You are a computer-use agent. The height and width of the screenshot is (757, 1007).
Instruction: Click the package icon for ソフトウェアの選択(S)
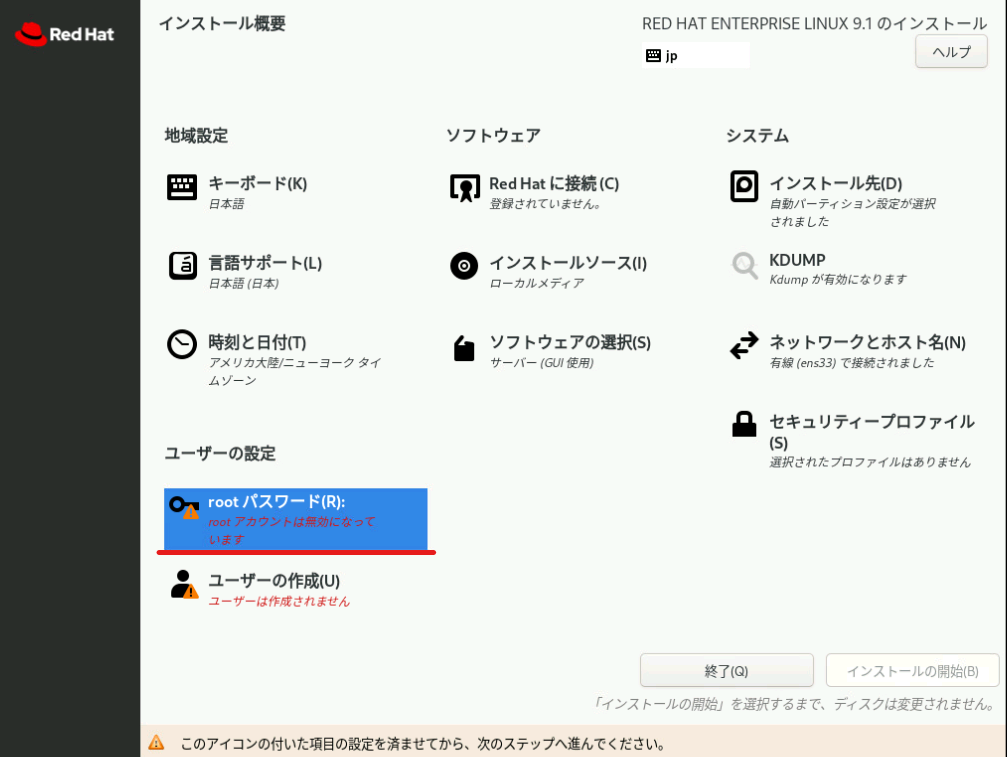click(x=464, y=348)
